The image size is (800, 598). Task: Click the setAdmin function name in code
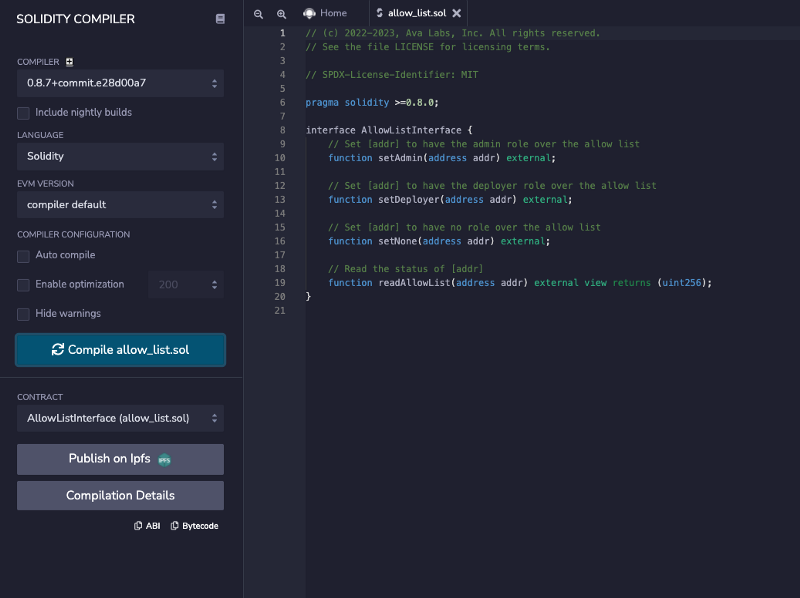point(401,158)
